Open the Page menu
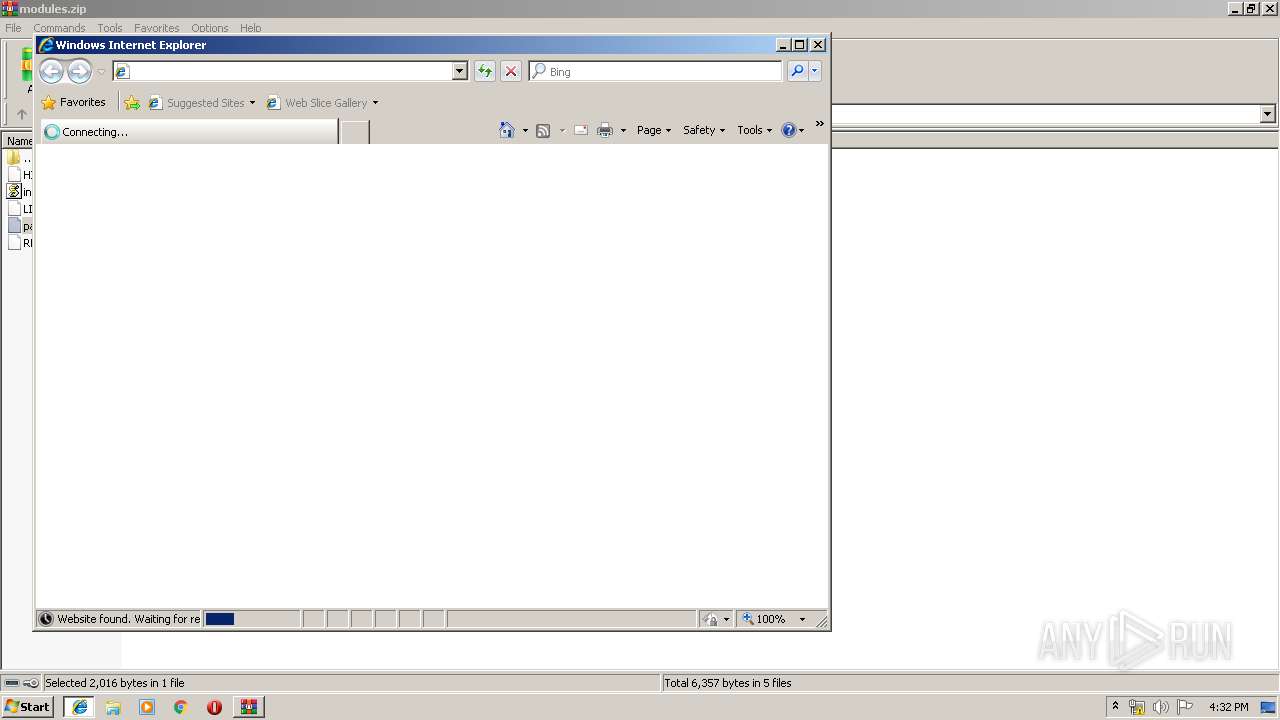The height and width of the screenshot is (720, 1280). 654,130
